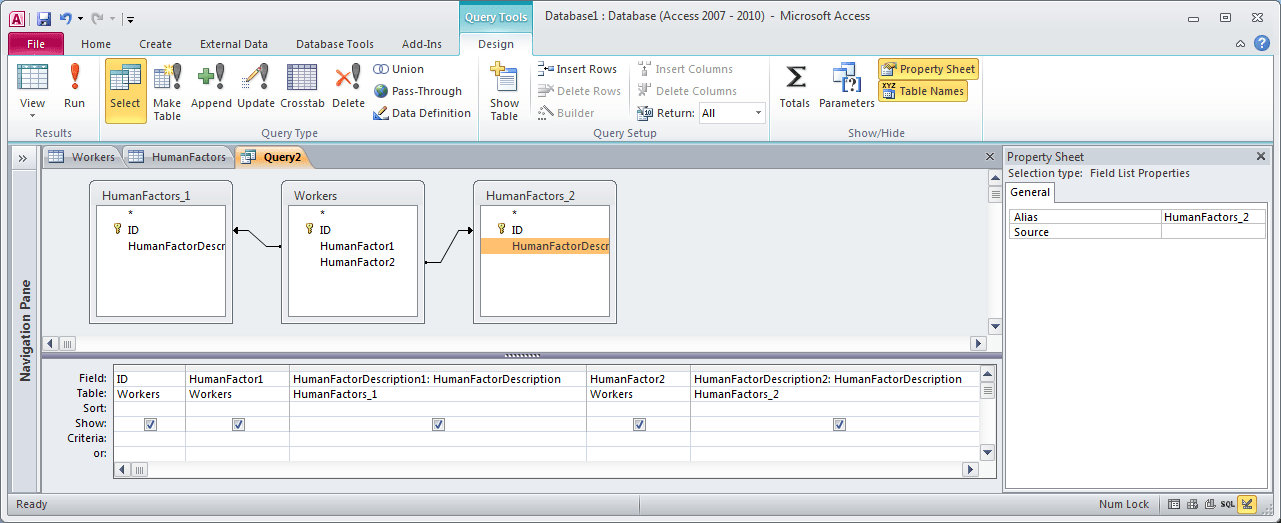Click Criteria cell under ID column
1281x523 pixels.
pyautogui.click(x=150, y=438)
